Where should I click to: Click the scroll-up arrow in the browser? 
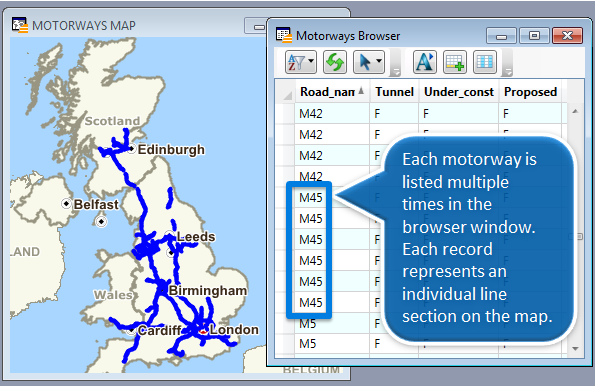(x=575, y=111)
